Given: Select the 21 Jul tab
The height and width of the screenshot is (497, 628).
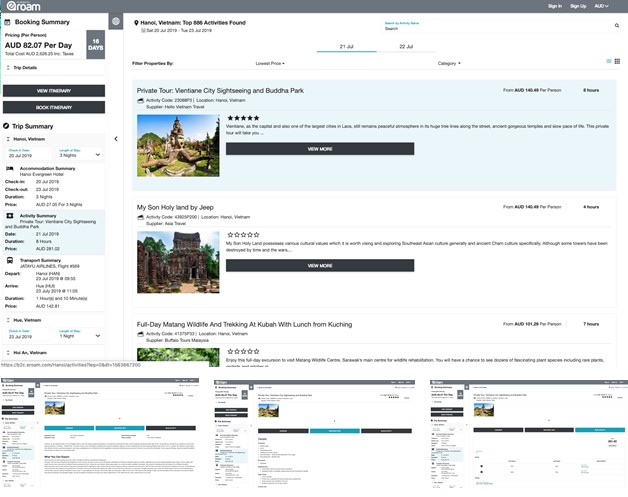Looking at the screenshot, I should [346, 47].
